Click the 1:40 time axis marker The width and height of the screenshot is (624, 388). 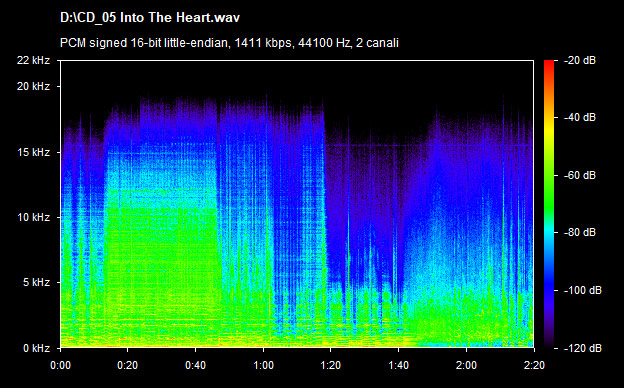click(398, 365)
